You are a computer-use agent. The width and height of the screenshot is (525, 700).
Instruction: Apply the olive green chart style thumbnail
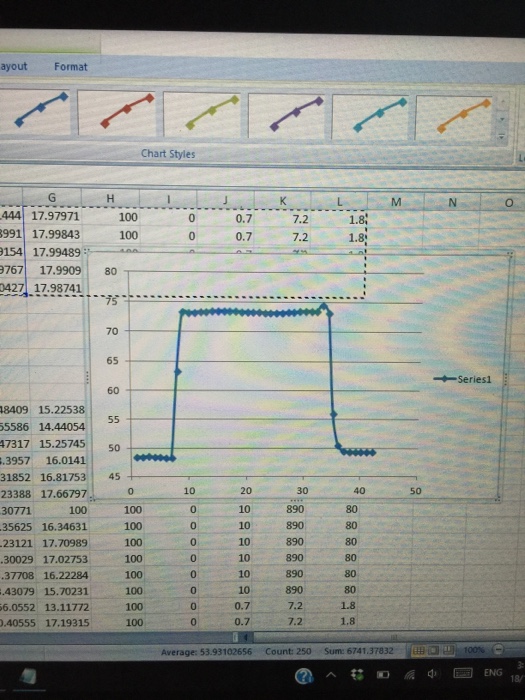pos(202,114)
